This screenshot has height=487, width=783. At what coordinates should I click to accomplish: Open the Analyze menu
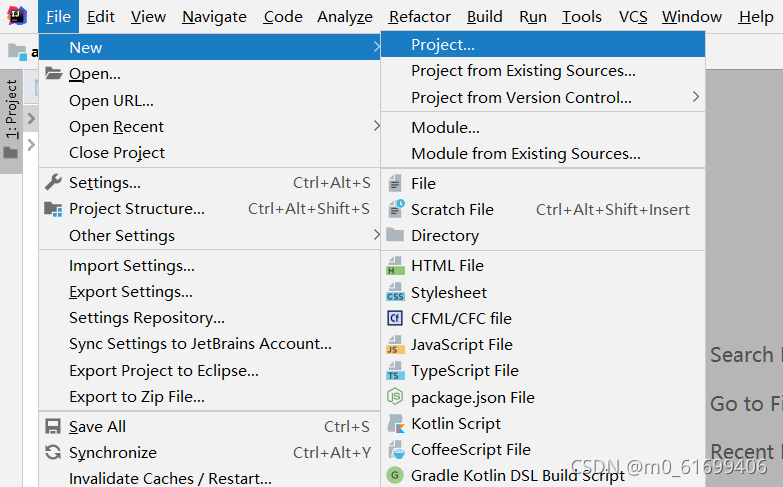coord(345,16)
